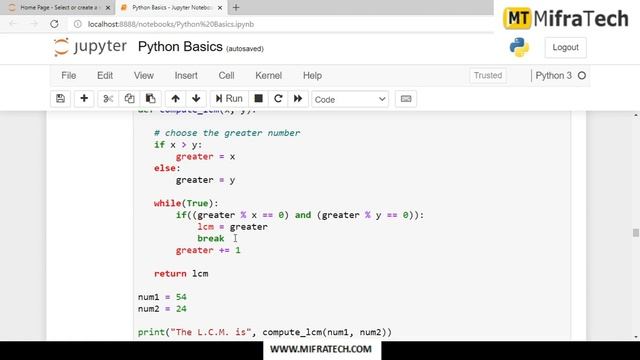Run the current cell
The height and width of the screenshot is (360, 640).
(229, 99)
